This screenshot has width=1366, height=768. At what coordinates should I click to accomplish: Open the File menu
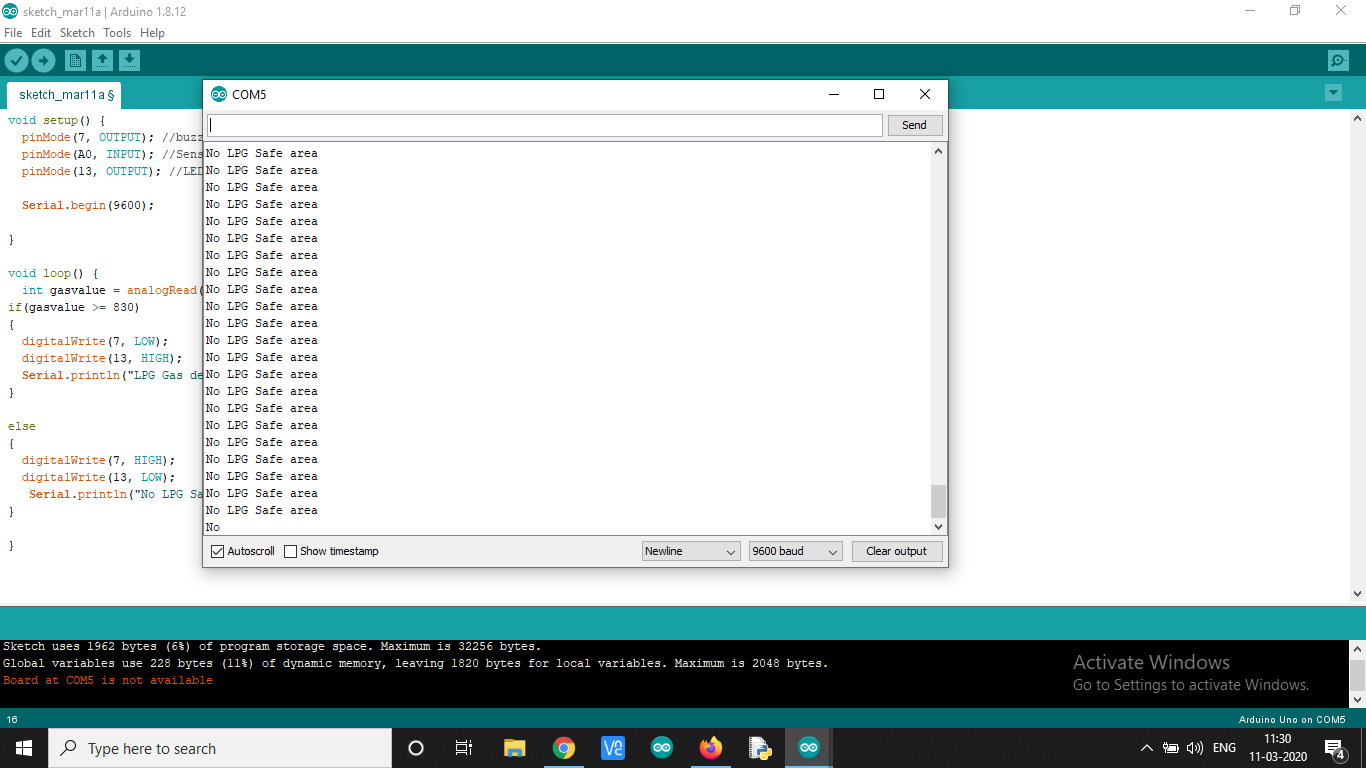point(13,33)
